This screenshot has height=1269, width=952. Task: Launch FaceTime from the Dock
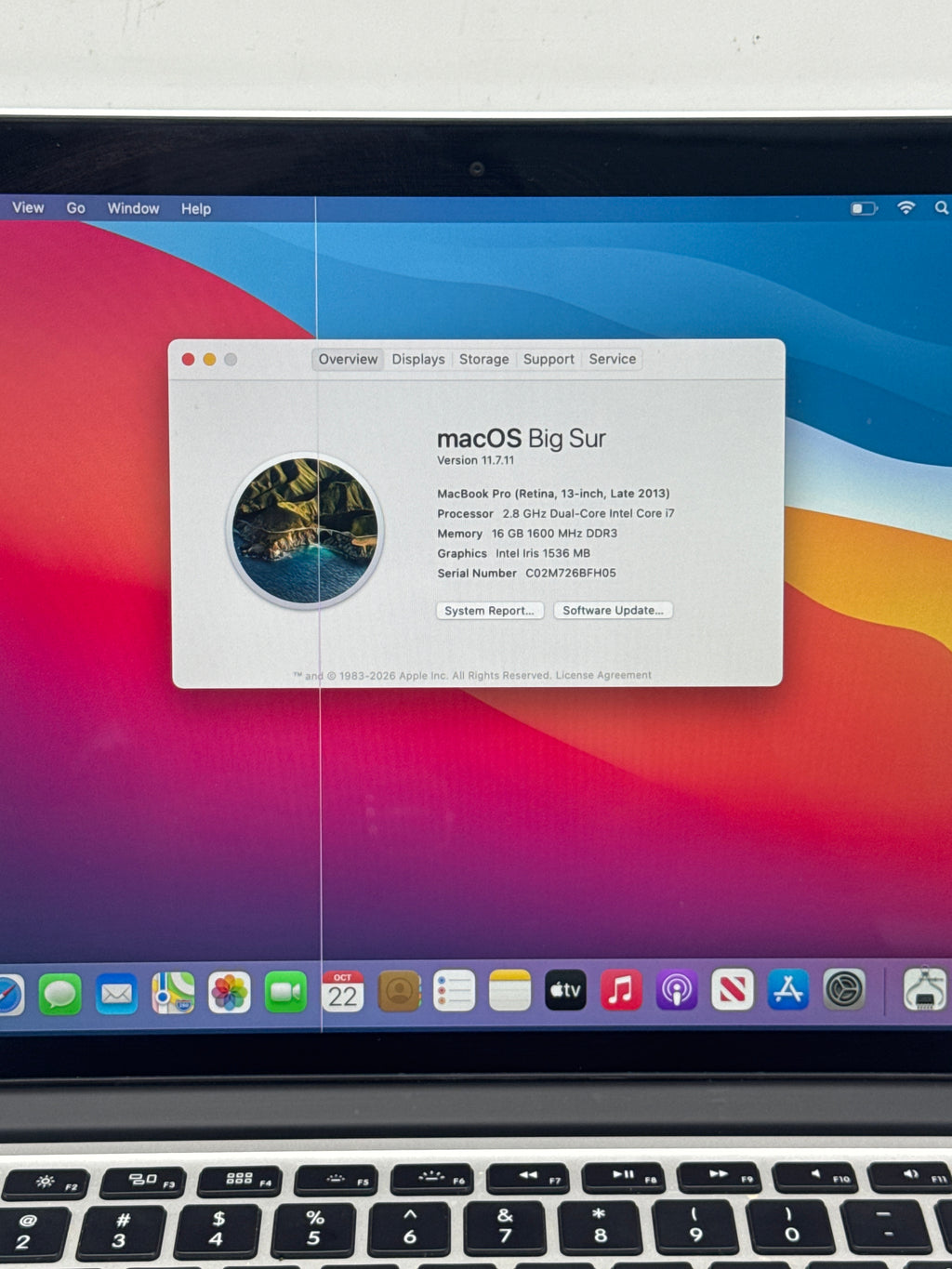pos(285,993)
